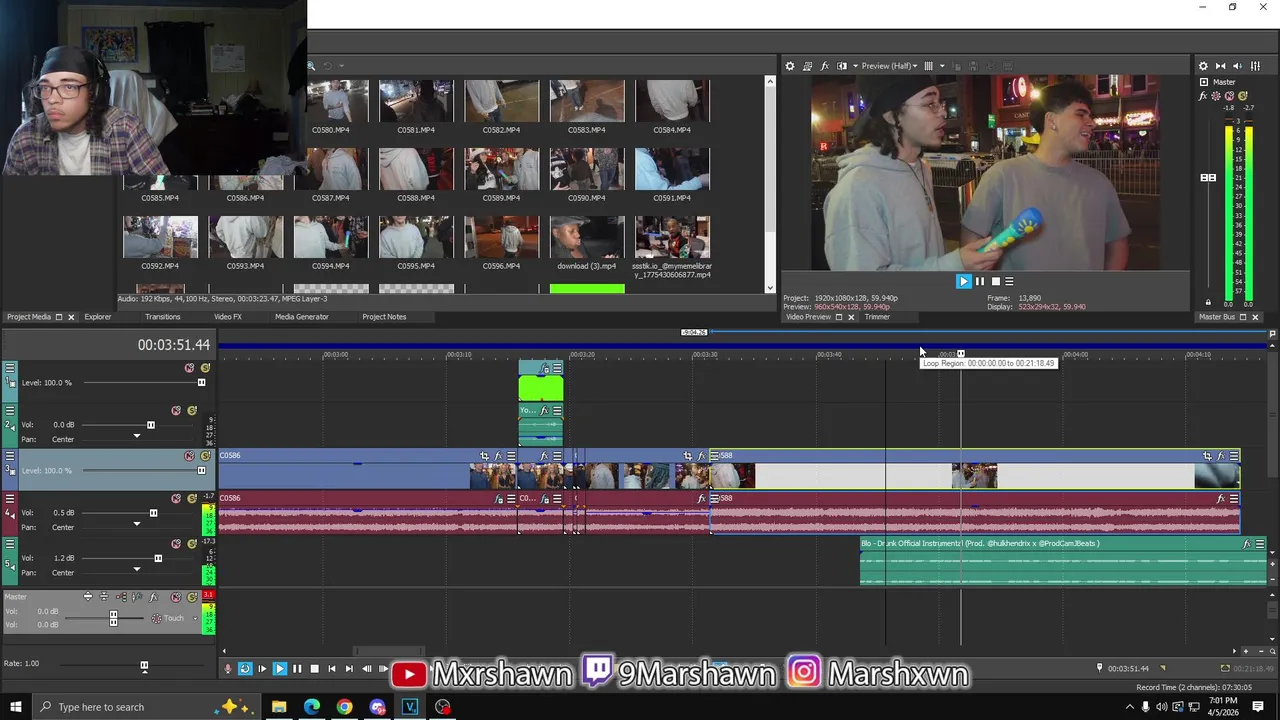Adjust the Master Bus volume fader
The width and height of the screenshot is (1280, 720).
[x=1208, y=178]
